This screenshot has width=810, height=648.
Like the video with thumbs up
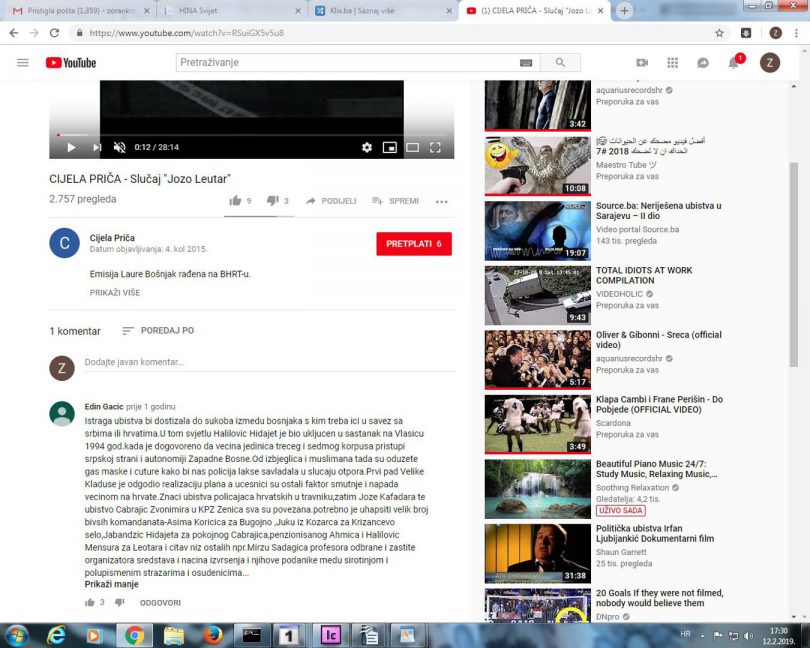235,201
